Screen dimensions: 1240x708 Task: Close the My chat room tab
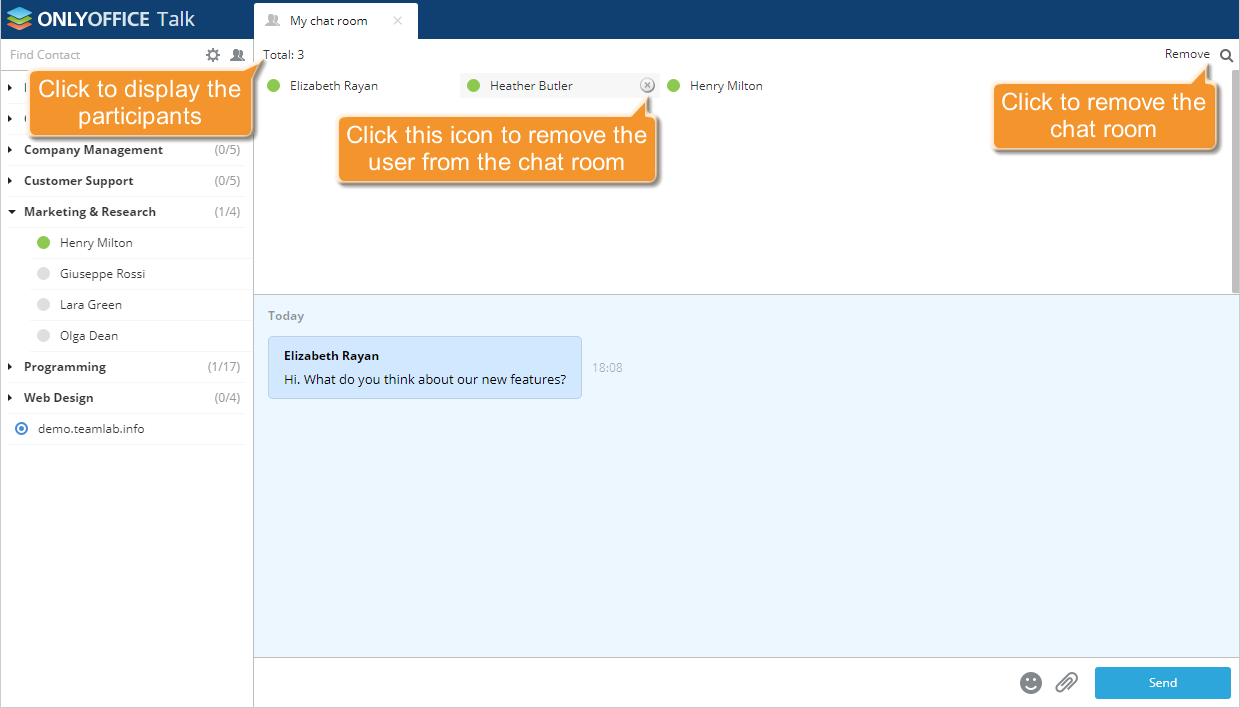pyautogui.click(x=398, y=20)
